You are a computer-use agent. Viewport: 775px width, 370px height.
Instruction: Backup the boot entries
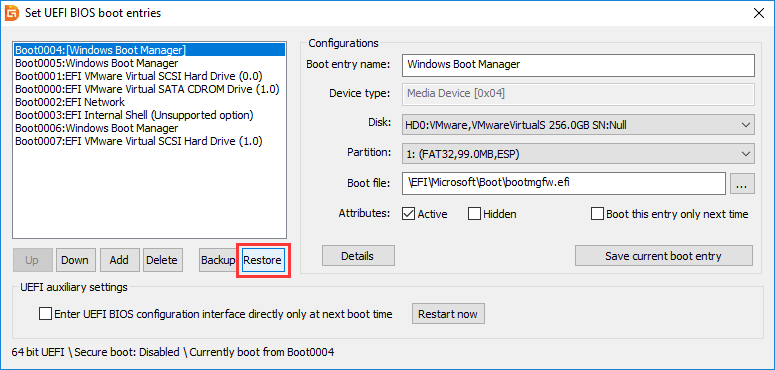point(218,260)
